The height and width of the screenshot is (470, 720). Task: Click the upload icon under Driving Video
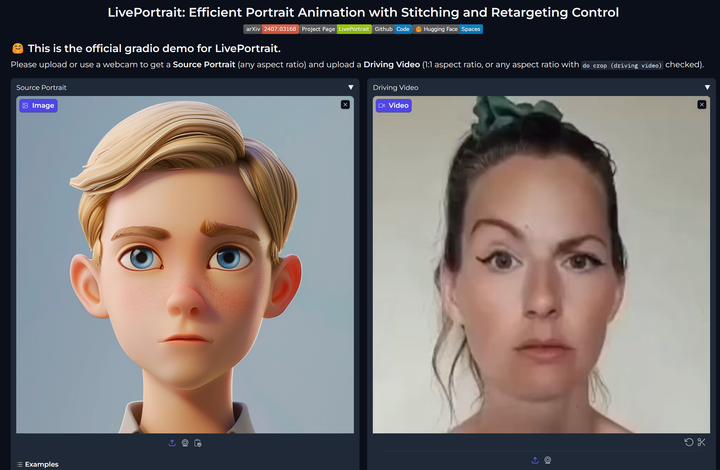click(x=535, y=460)
